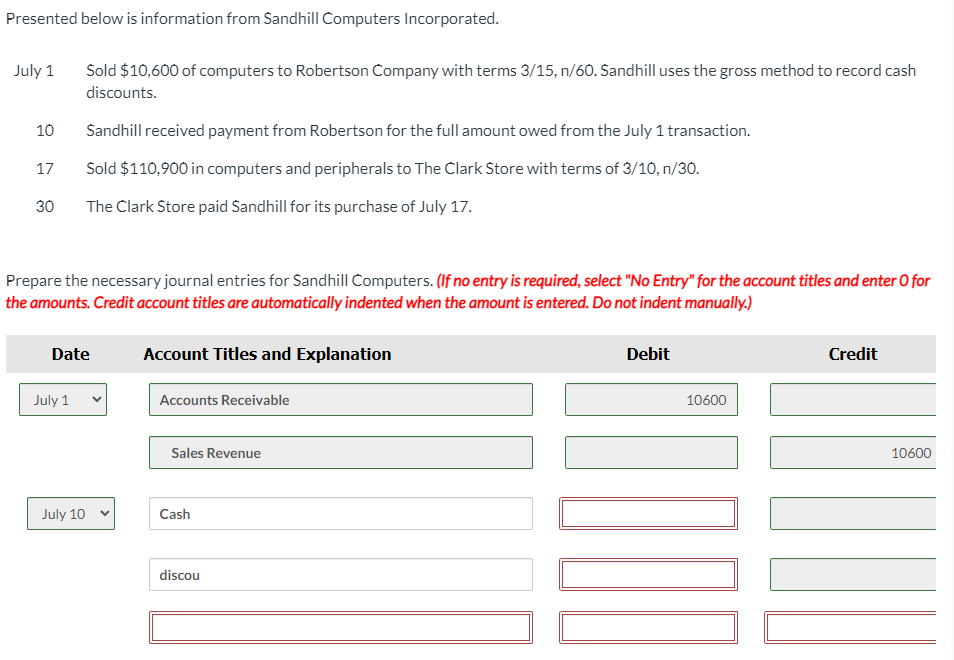Select the Cash row debit amount field
Viewport: 954px width, 660px height.
648,513
